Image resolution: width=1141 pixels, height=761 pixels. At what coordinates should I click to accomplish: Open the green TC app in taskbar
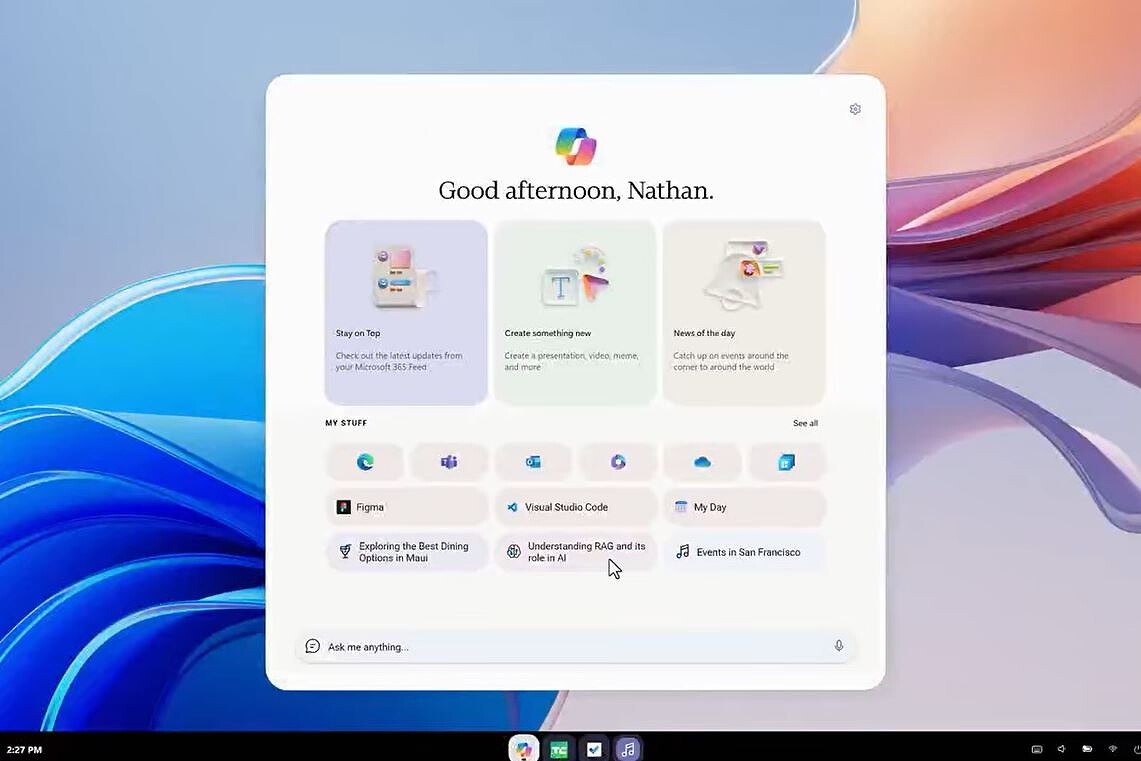pos(559,749)
